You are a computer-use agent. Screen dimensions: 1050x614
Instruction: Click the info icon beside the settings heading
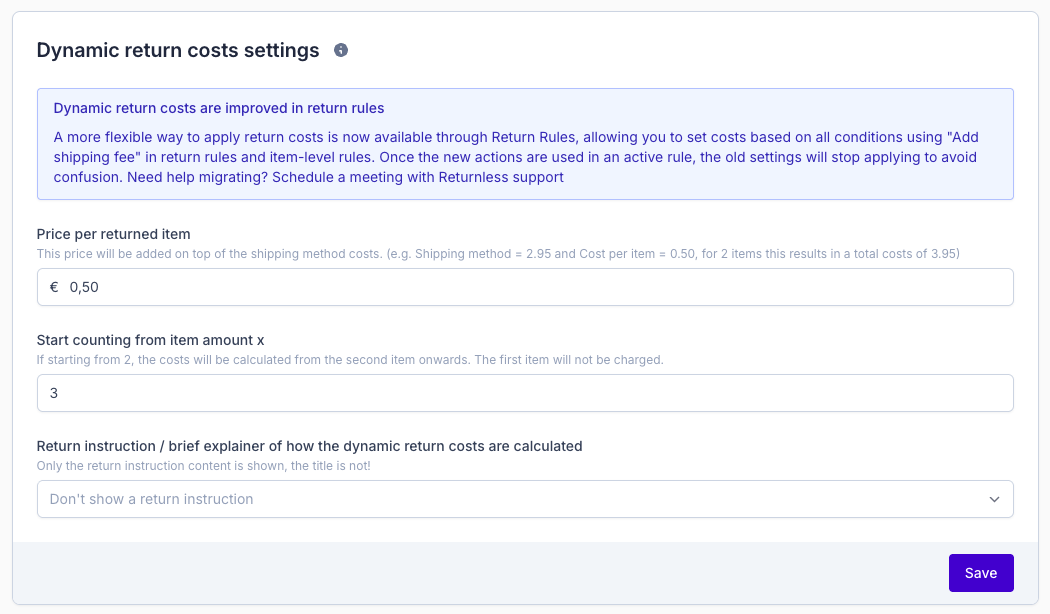click(x=341, y=50)
